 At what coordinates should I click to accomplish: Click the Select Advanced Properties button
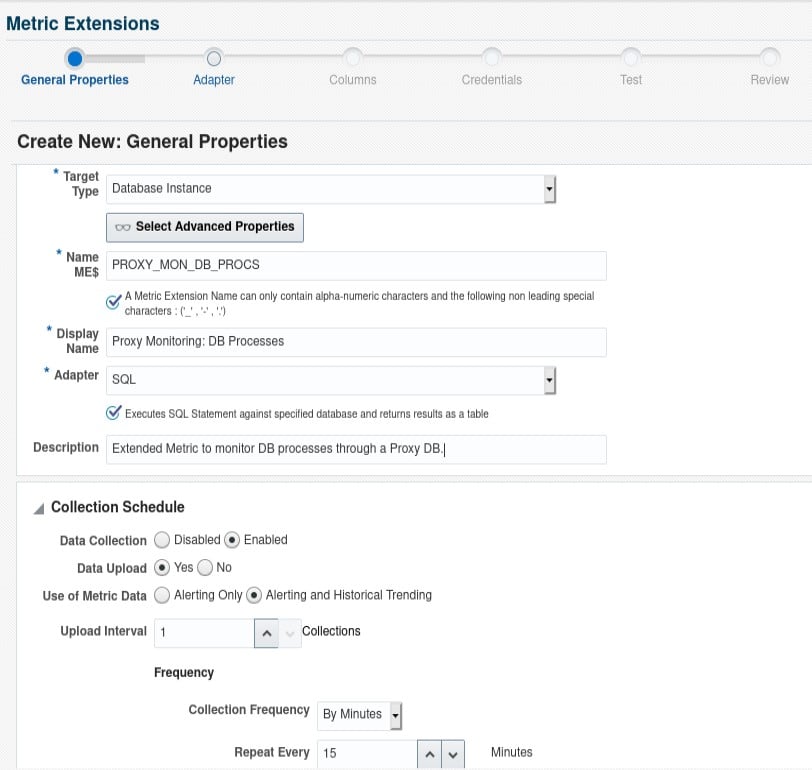pos(204,227)
